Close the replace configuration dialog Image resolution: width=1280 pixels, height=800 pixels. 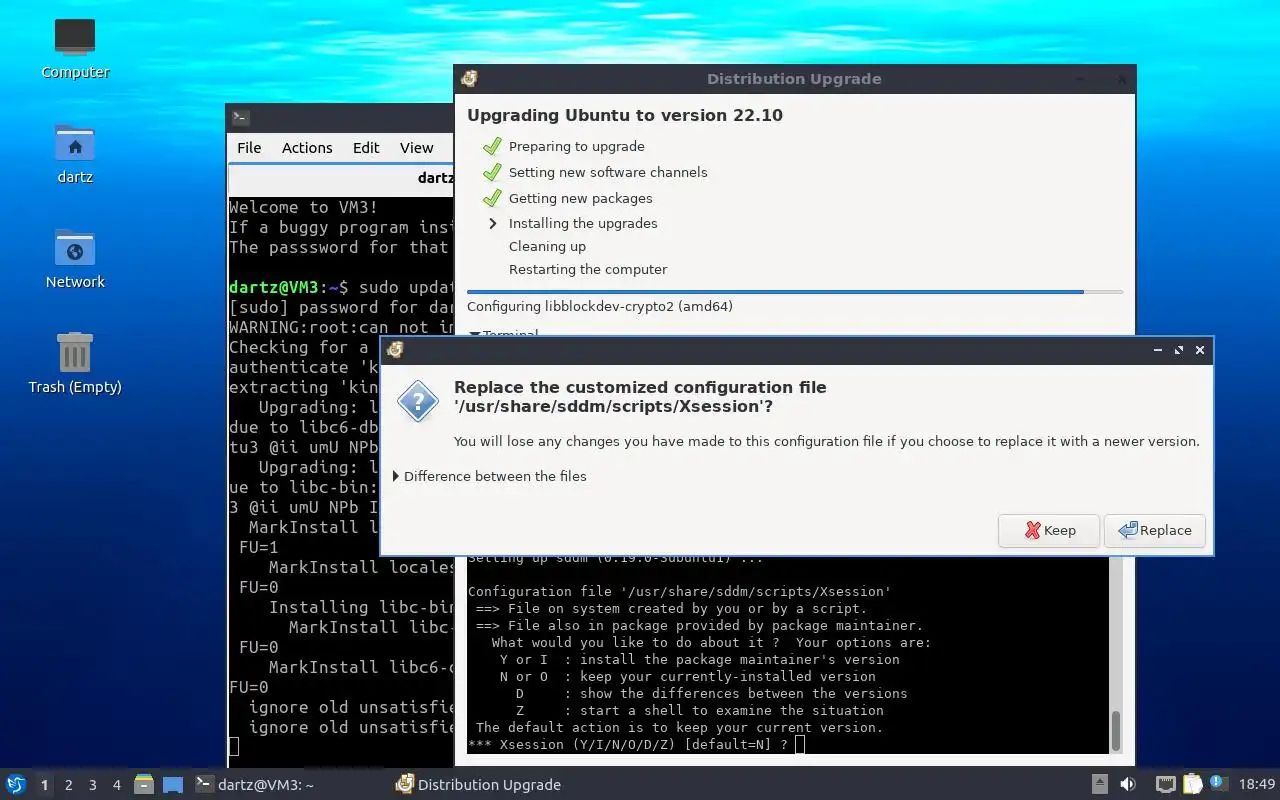(1200, 350)
